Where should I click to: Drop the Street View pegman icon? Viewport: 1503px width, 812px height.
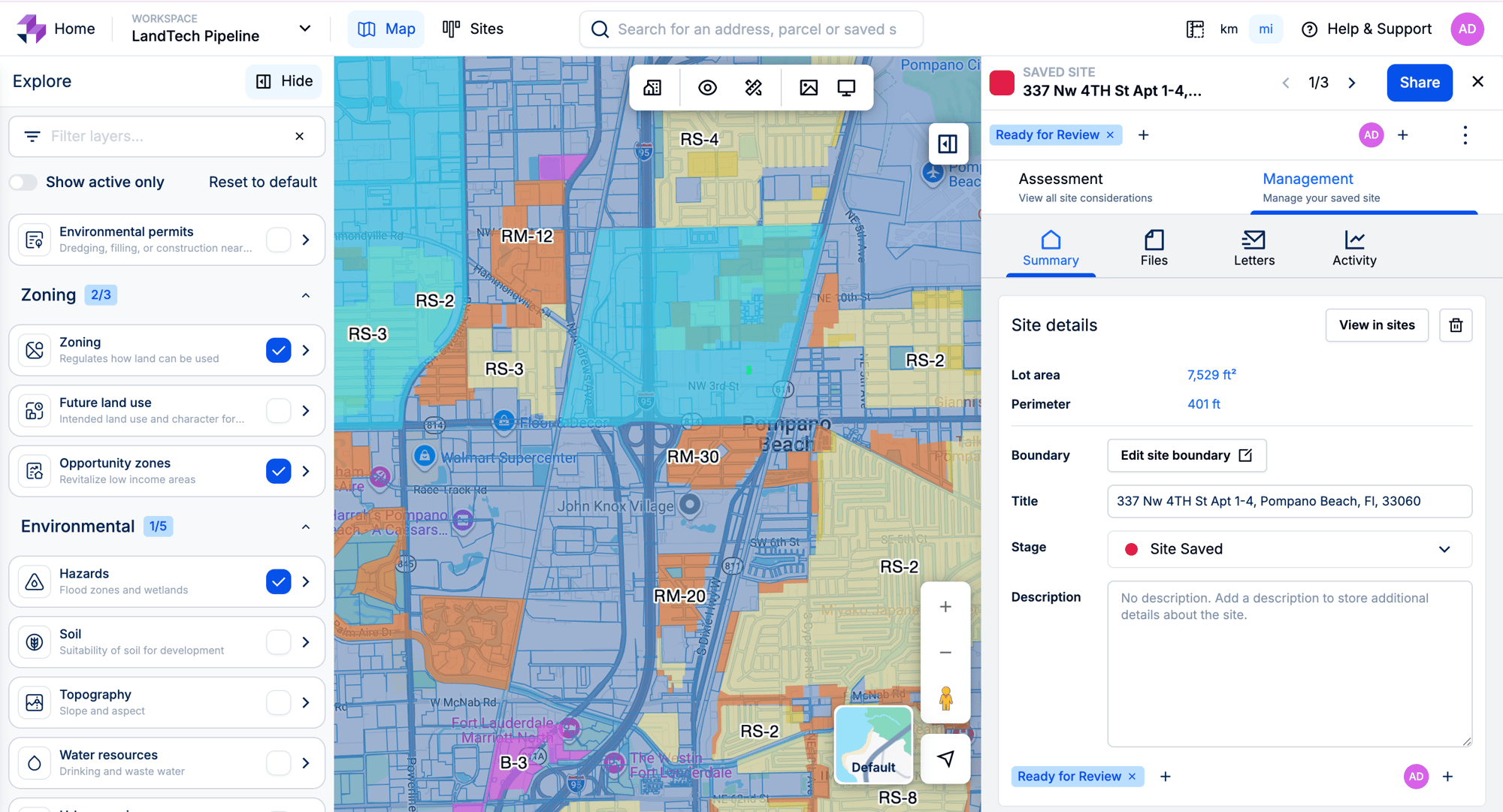point(945,699)
